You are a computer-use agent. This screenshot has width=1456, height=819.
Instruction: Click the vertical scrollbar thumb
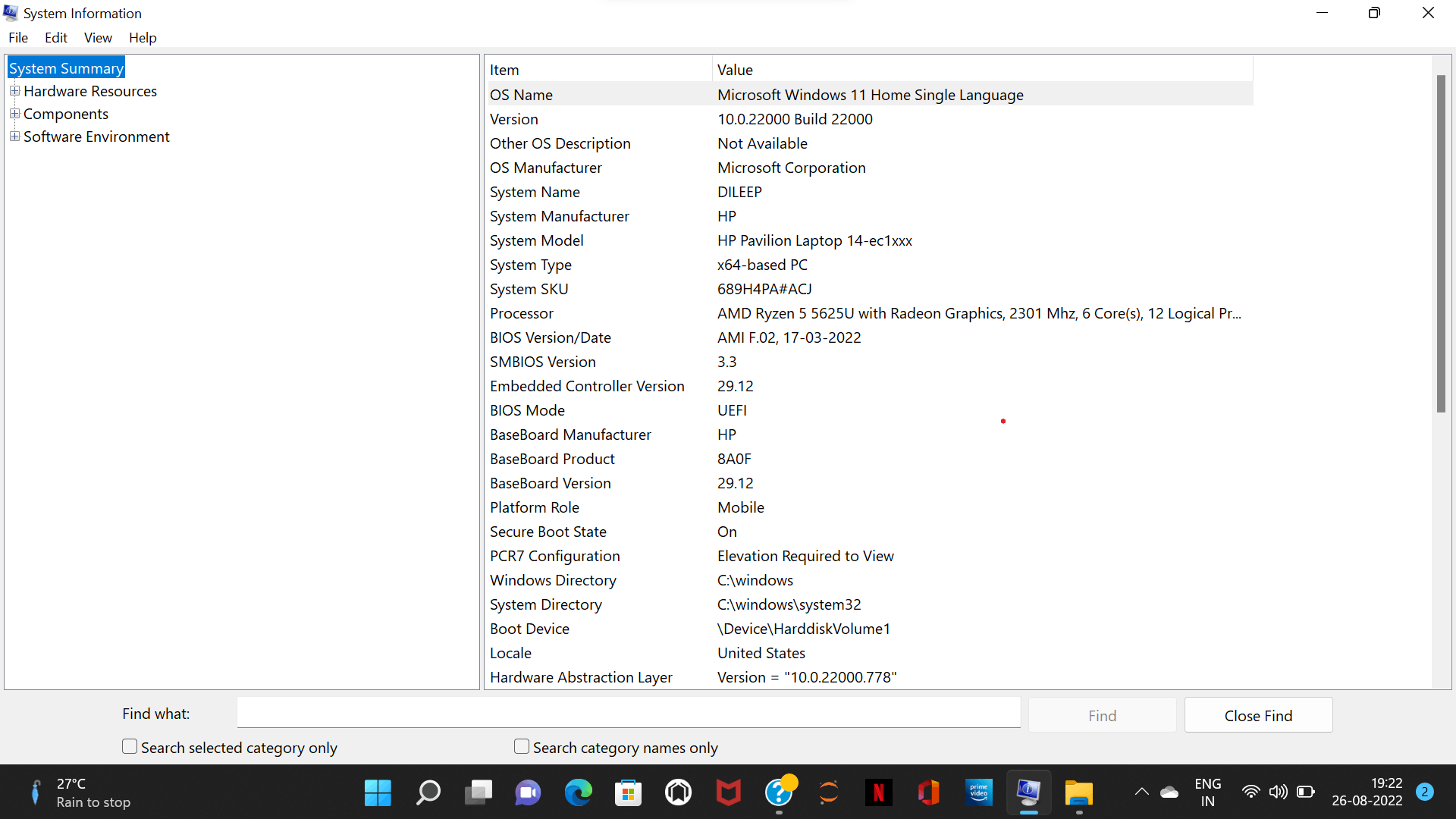[1441, 243]
